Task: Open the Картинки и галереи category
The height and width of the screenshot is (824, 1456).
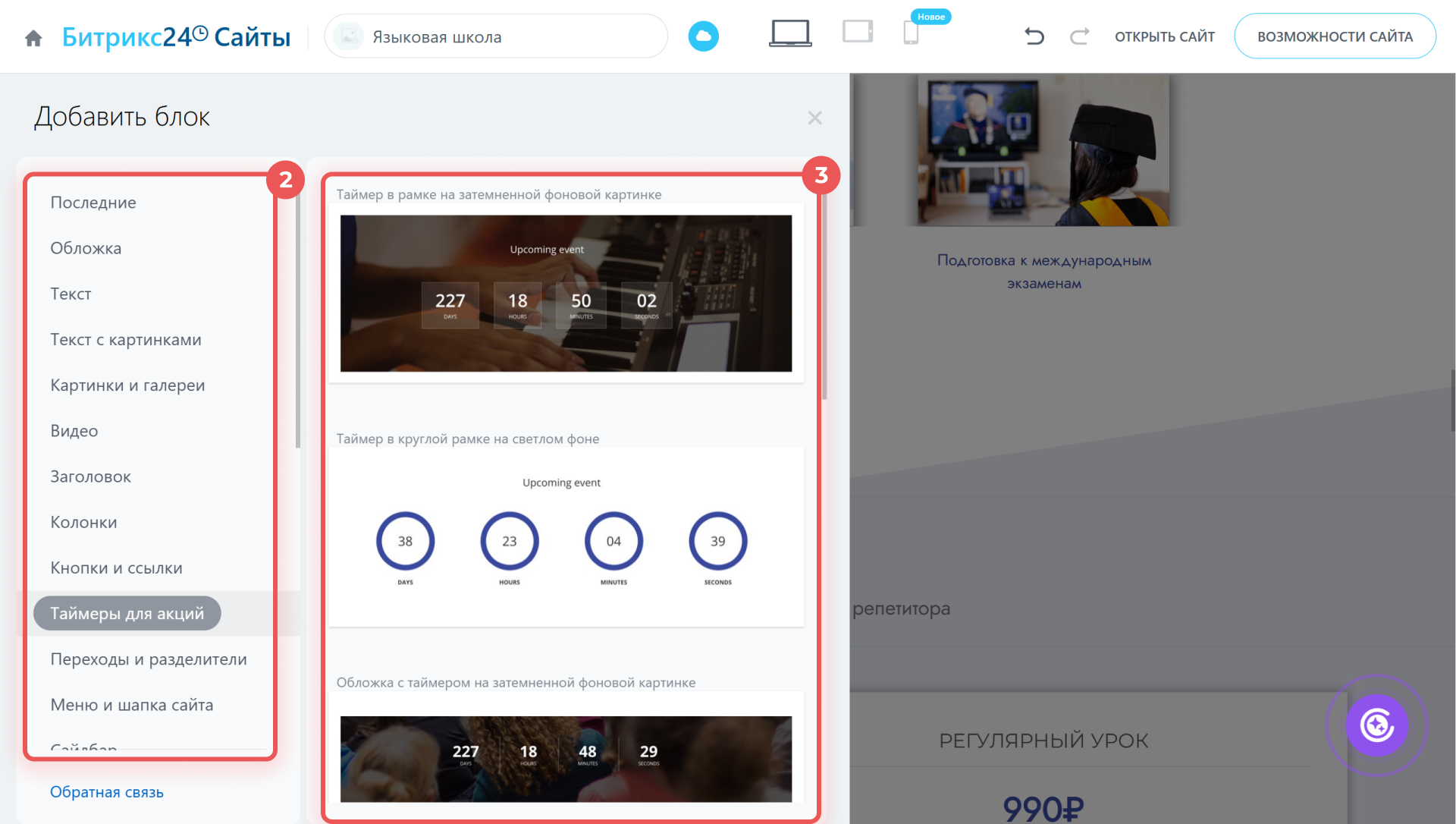Action: coord(127,385)
